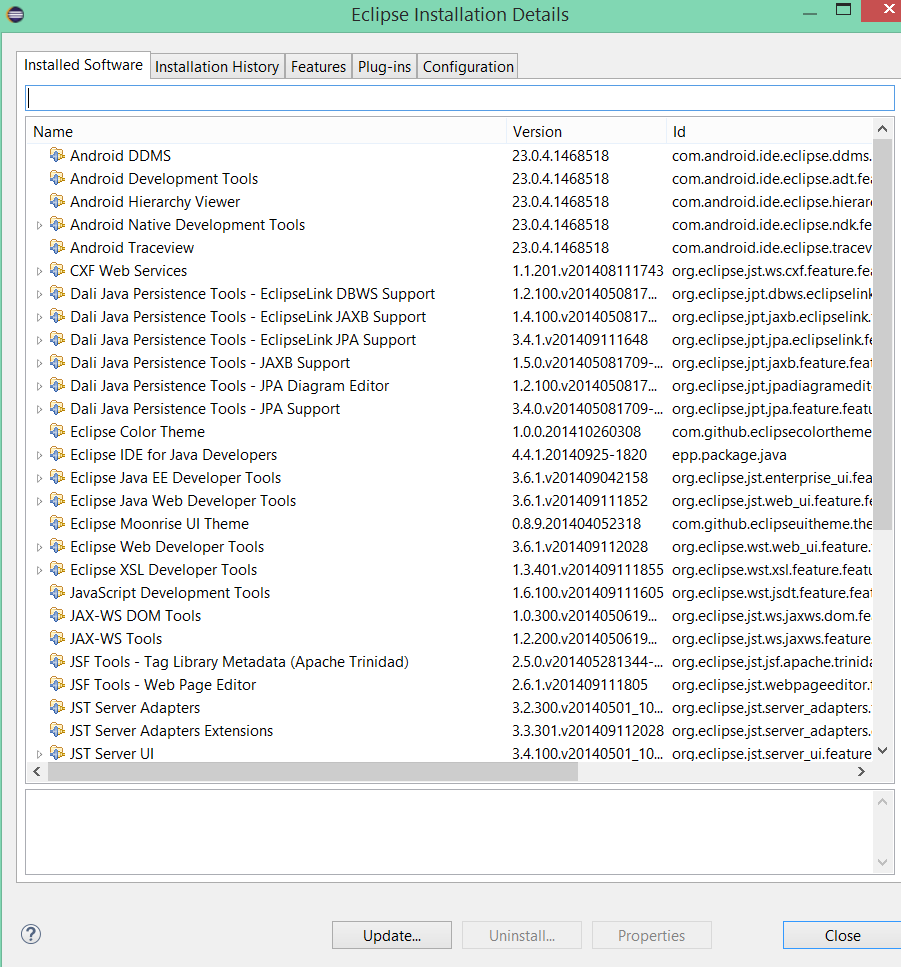
Task: Select Dali JPA Support row text
Action: 205,409
